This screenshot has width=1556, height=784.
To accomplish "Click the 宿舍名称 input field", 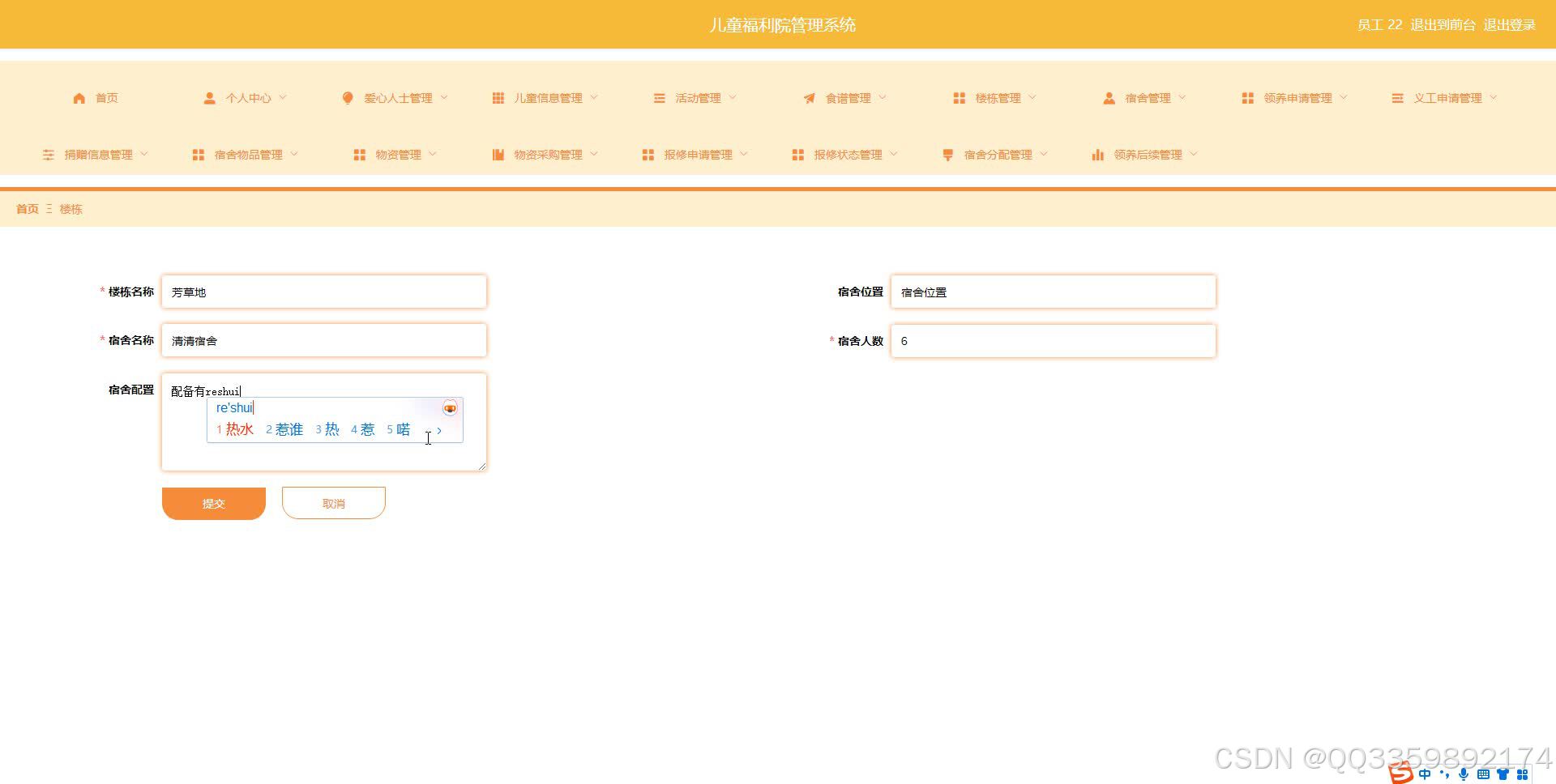I will pos(324,340).
